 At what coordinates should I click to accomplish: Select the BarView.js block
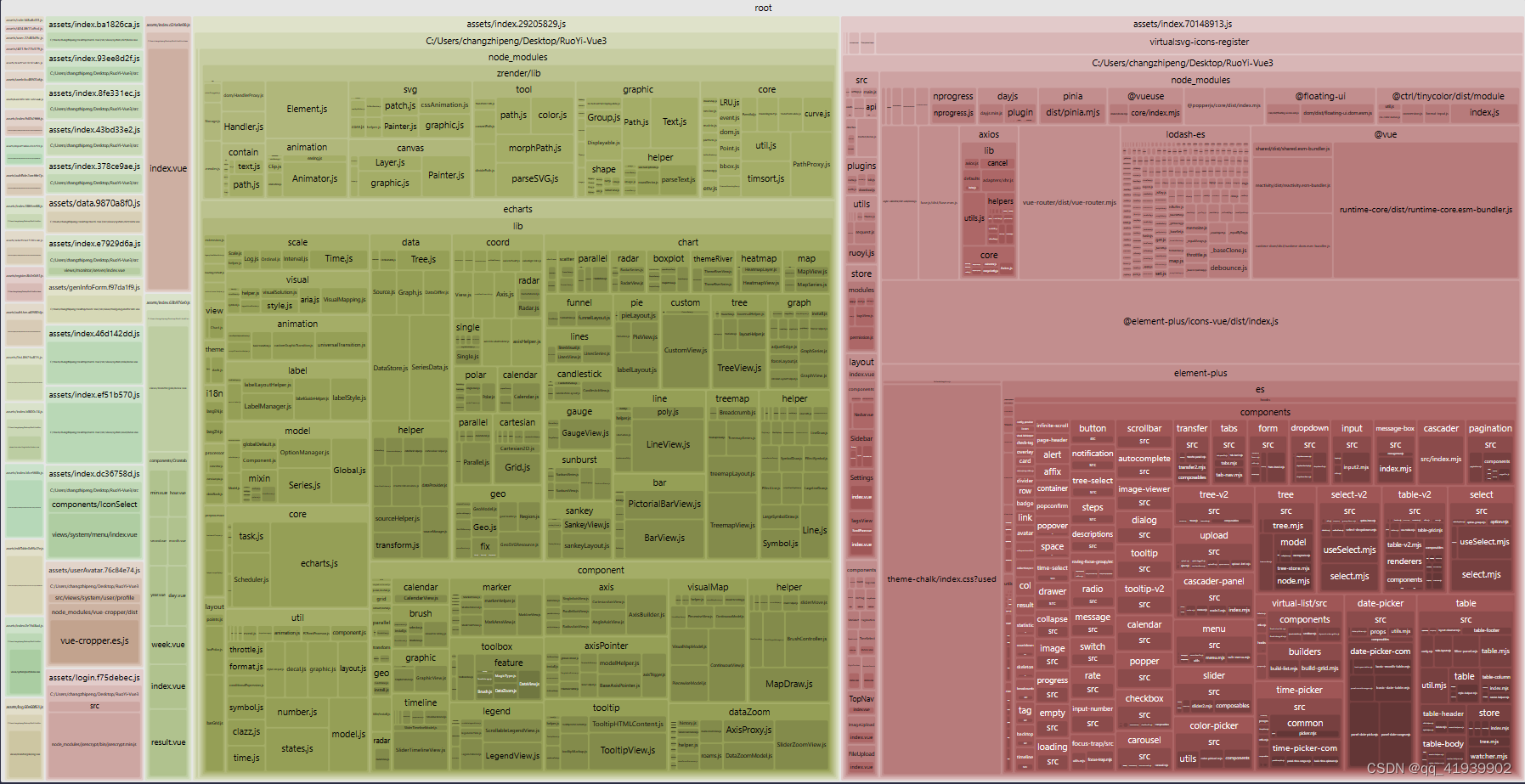pyautogui.click(x=664, y=538)
